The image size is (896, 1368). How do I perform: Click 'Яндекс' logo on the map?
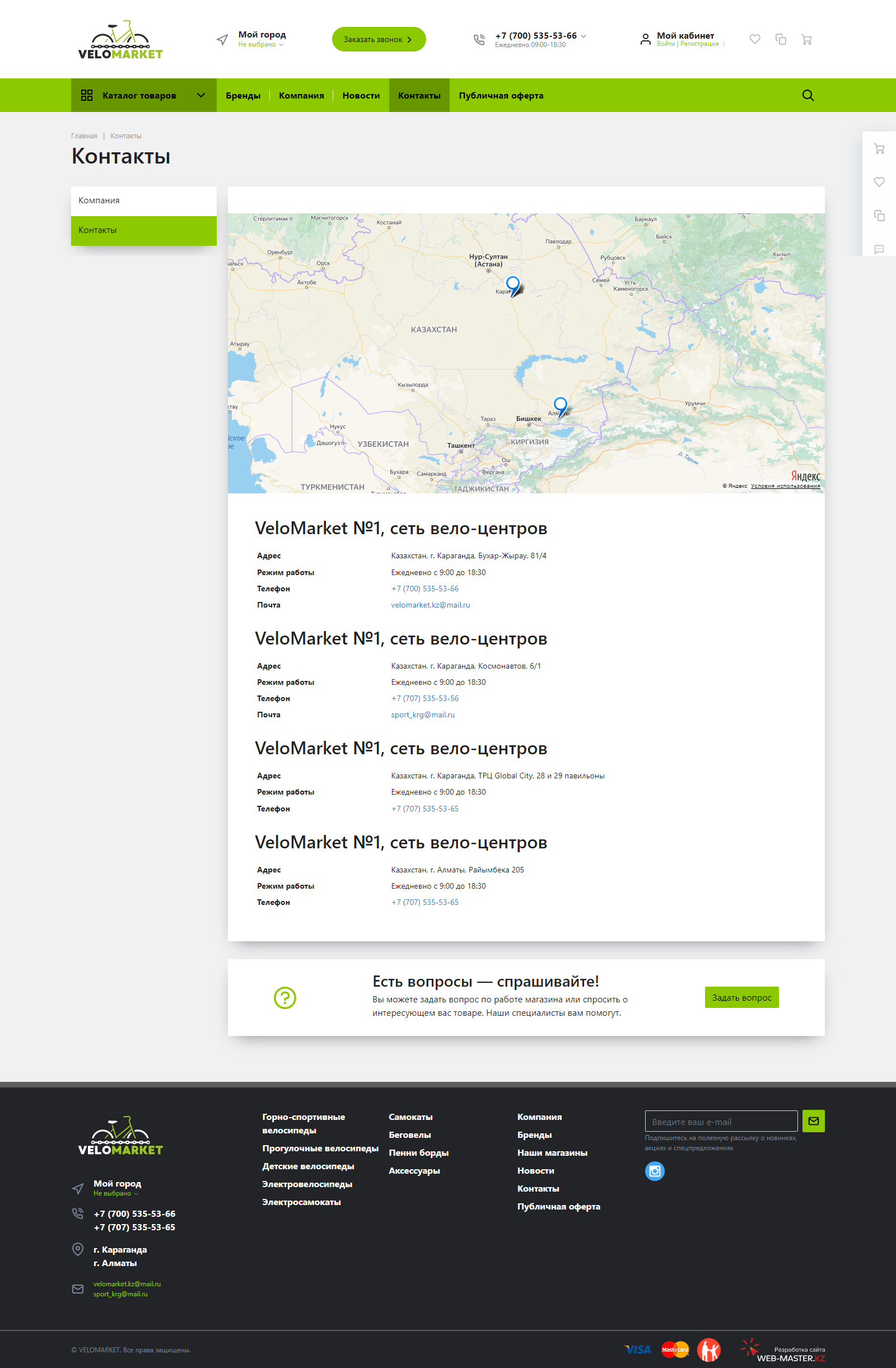point(805,475)
